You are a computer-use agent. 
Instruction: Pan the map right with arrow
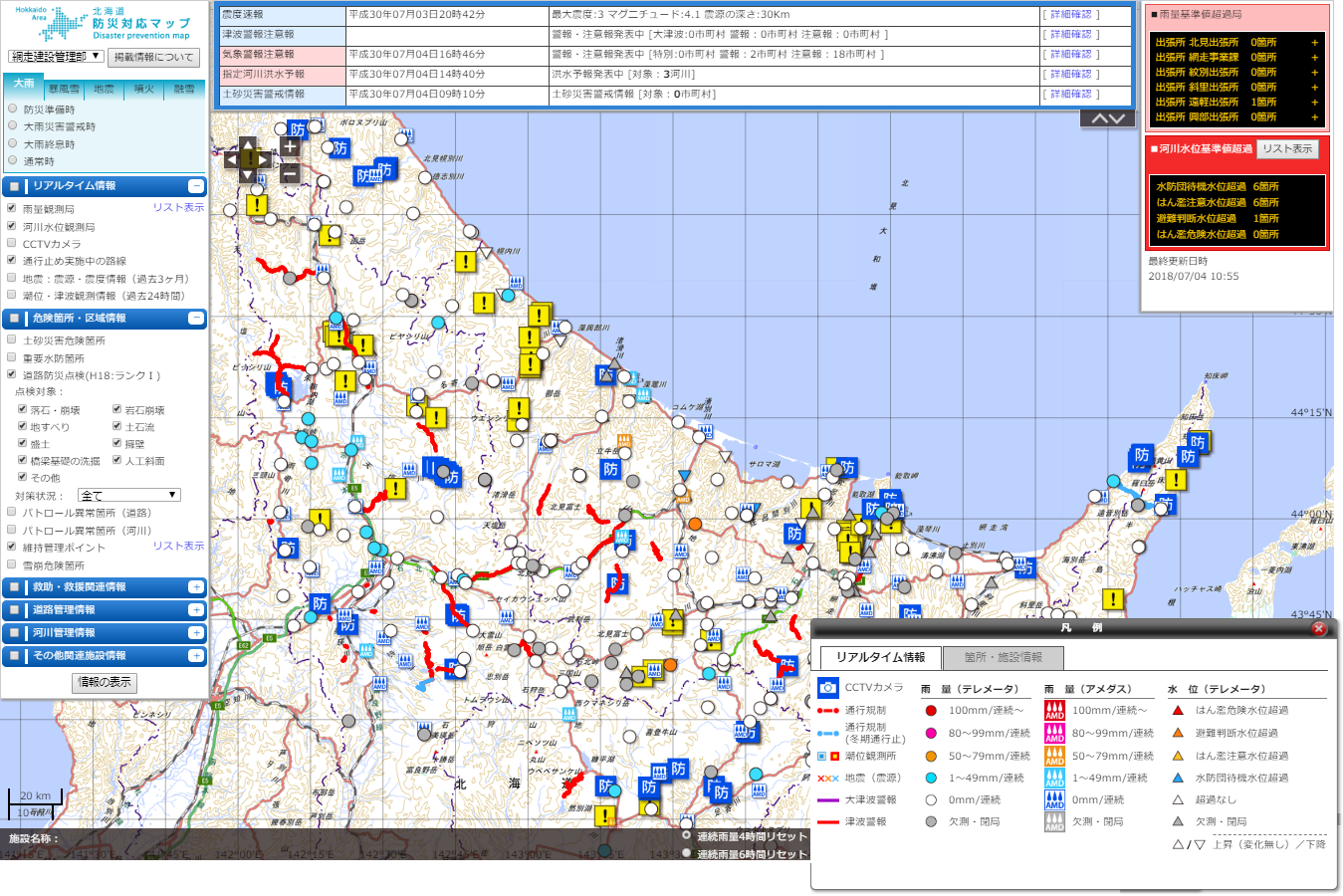point(265,159)
